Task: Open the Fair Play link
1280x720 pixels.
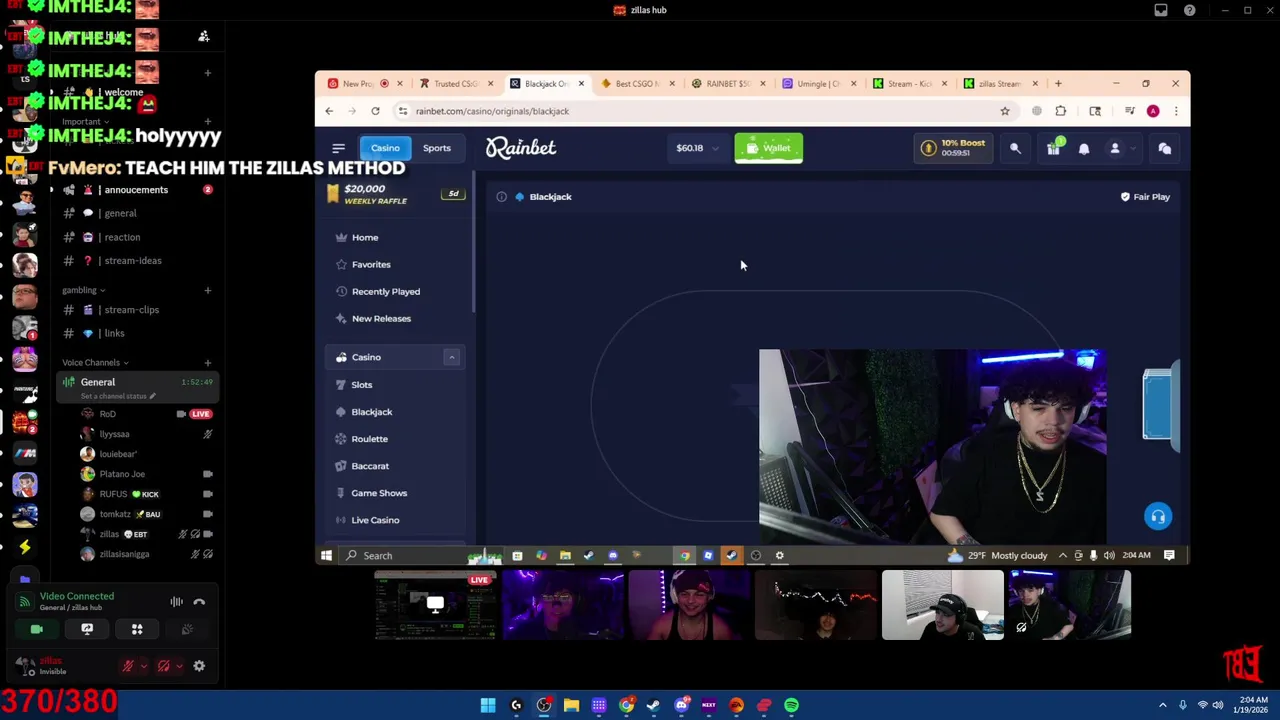Action: 1145,197
